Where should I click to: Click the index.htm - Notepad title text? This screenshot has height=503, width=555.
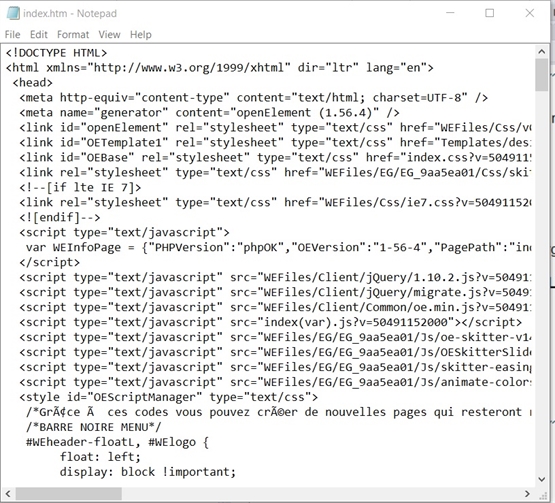[70, 13]
